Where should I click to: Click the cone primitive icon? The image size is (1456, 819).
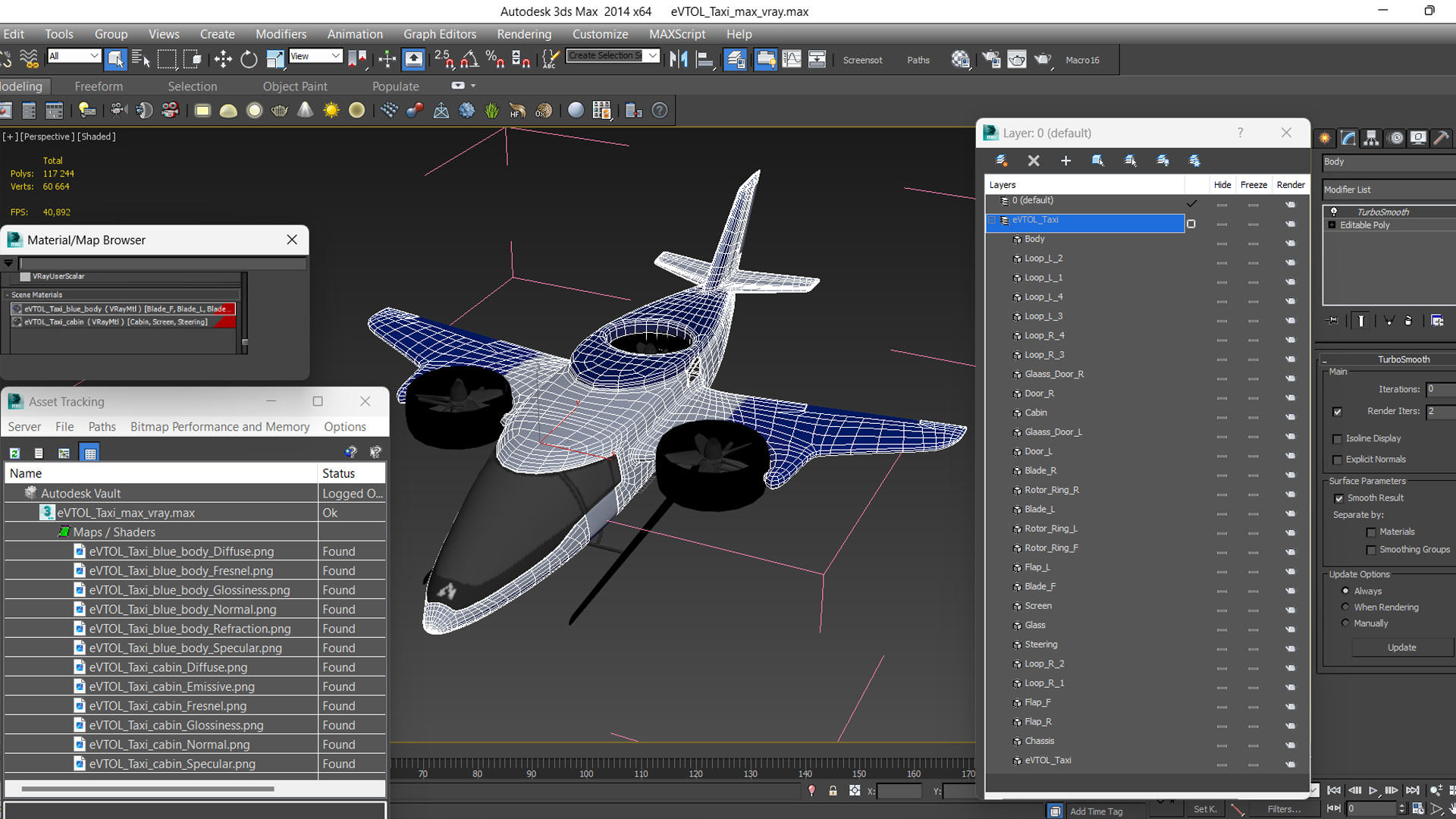[x=305, y=111]
